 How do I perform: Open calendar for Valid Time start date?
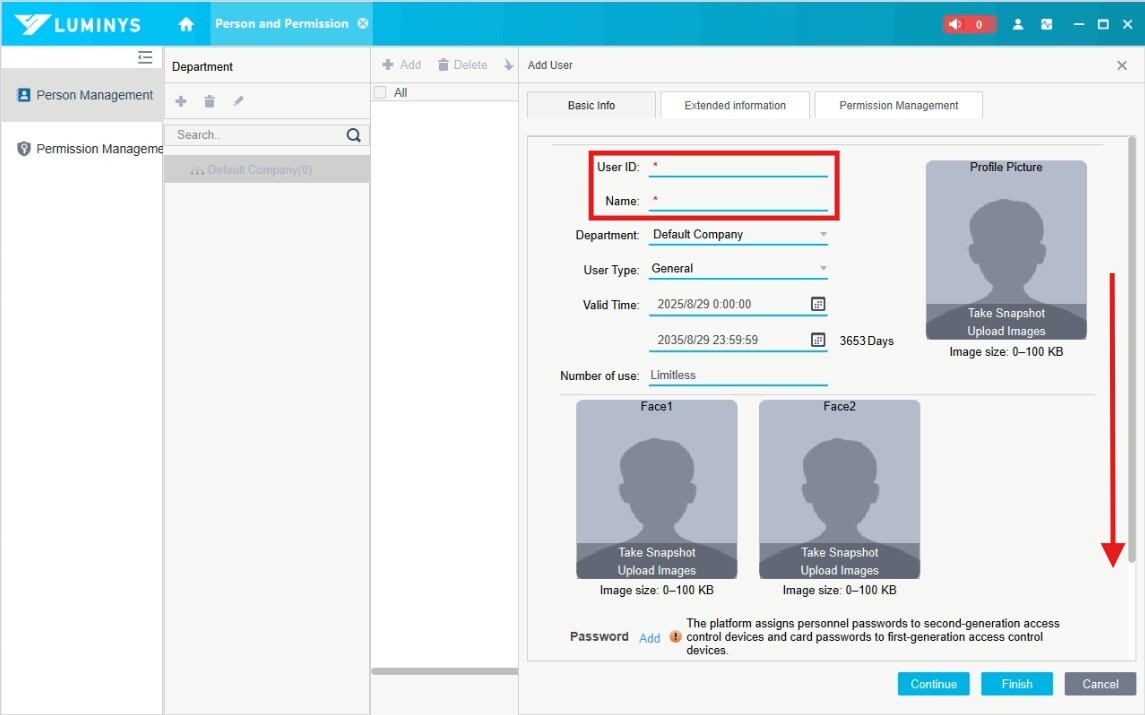point(817,304)
